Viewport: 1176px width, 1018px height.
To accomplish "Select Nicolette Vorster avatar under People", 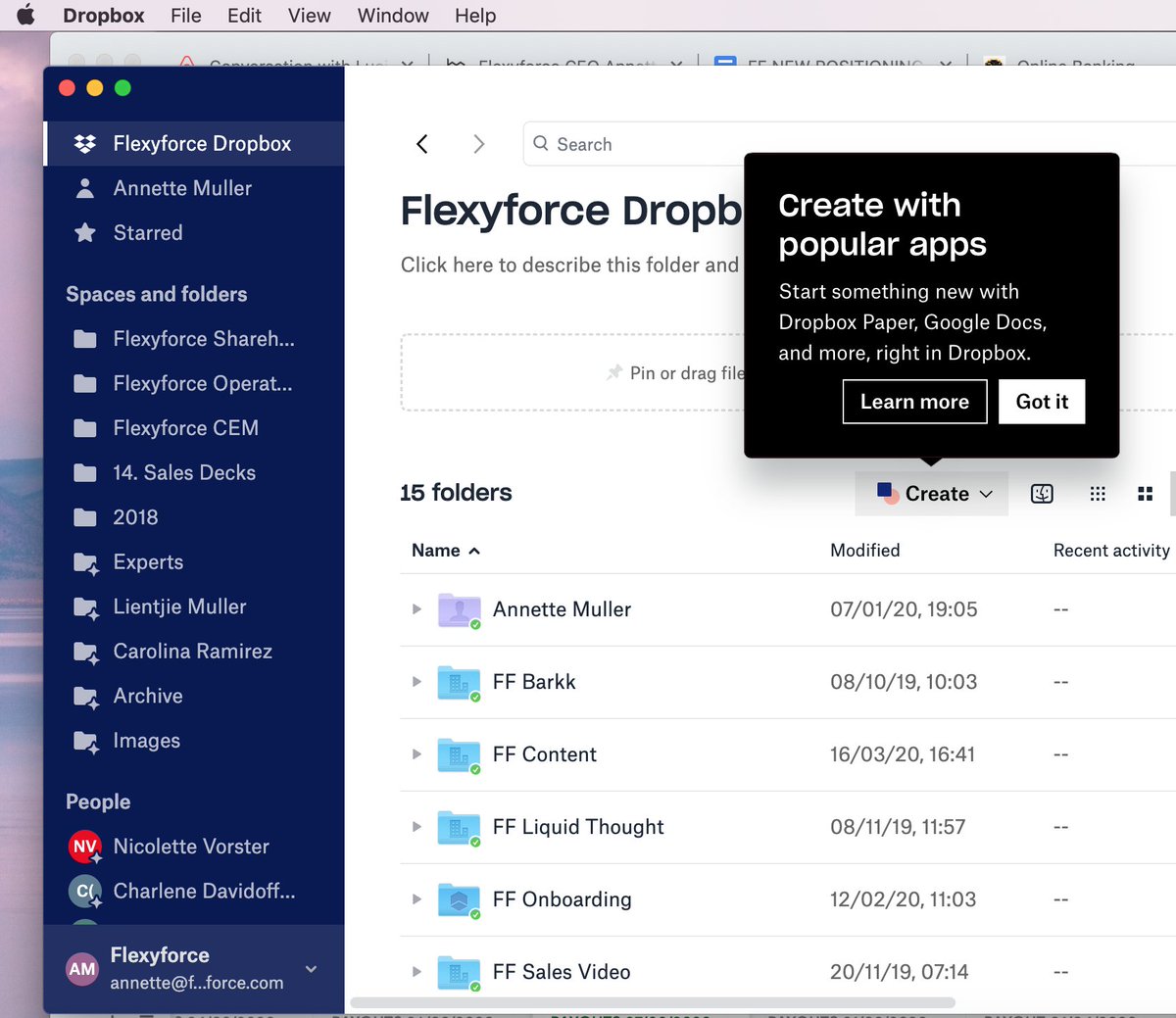I will 85,847.
